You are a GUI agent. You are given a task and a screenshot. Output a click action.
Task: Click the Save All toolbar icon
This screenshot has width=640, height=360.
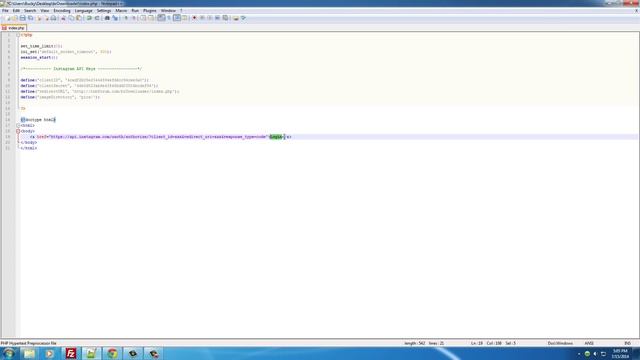pos(30,18)
